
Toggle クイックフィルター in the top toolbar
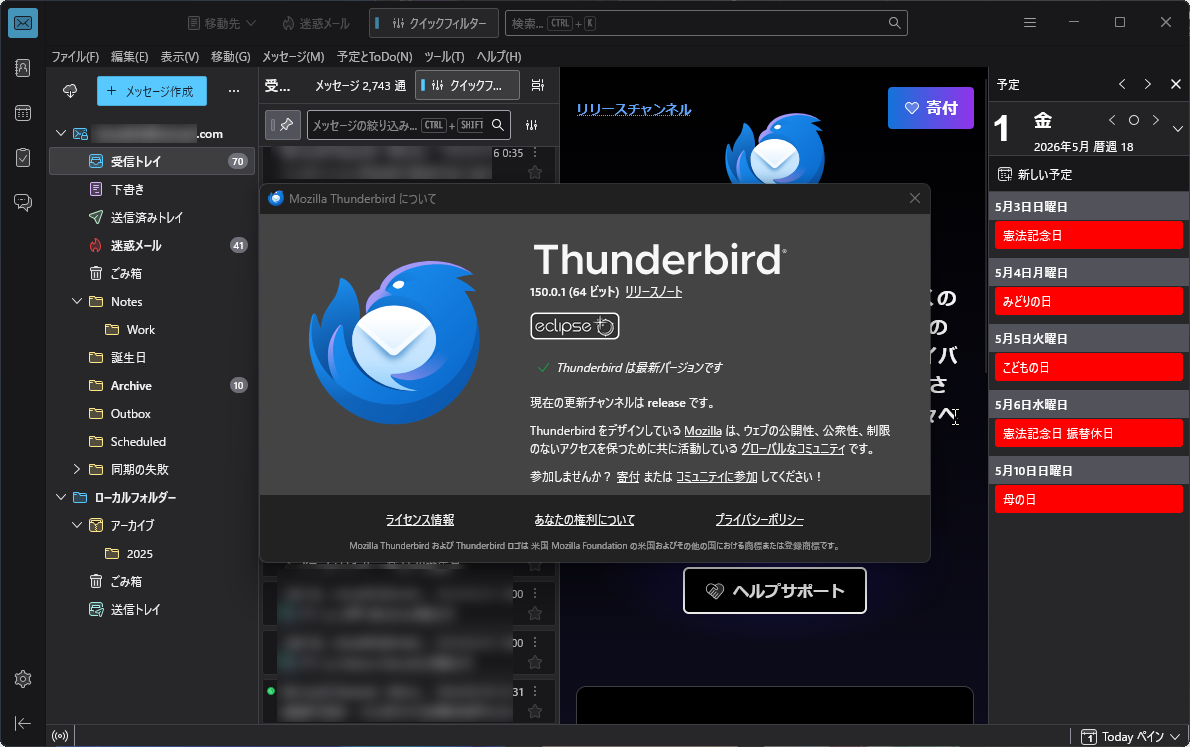pyautogui.click(x=433, y=24)
